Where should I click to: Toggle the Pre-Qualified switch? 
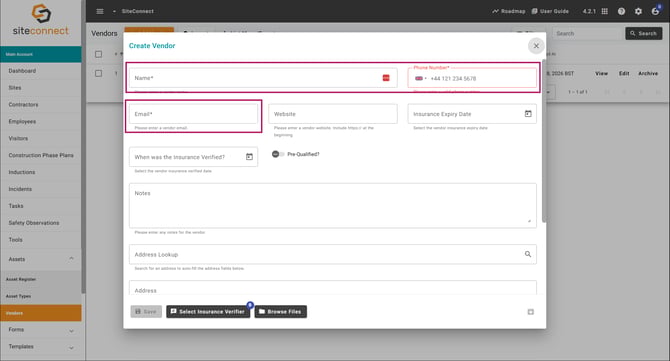click(278, 154)
